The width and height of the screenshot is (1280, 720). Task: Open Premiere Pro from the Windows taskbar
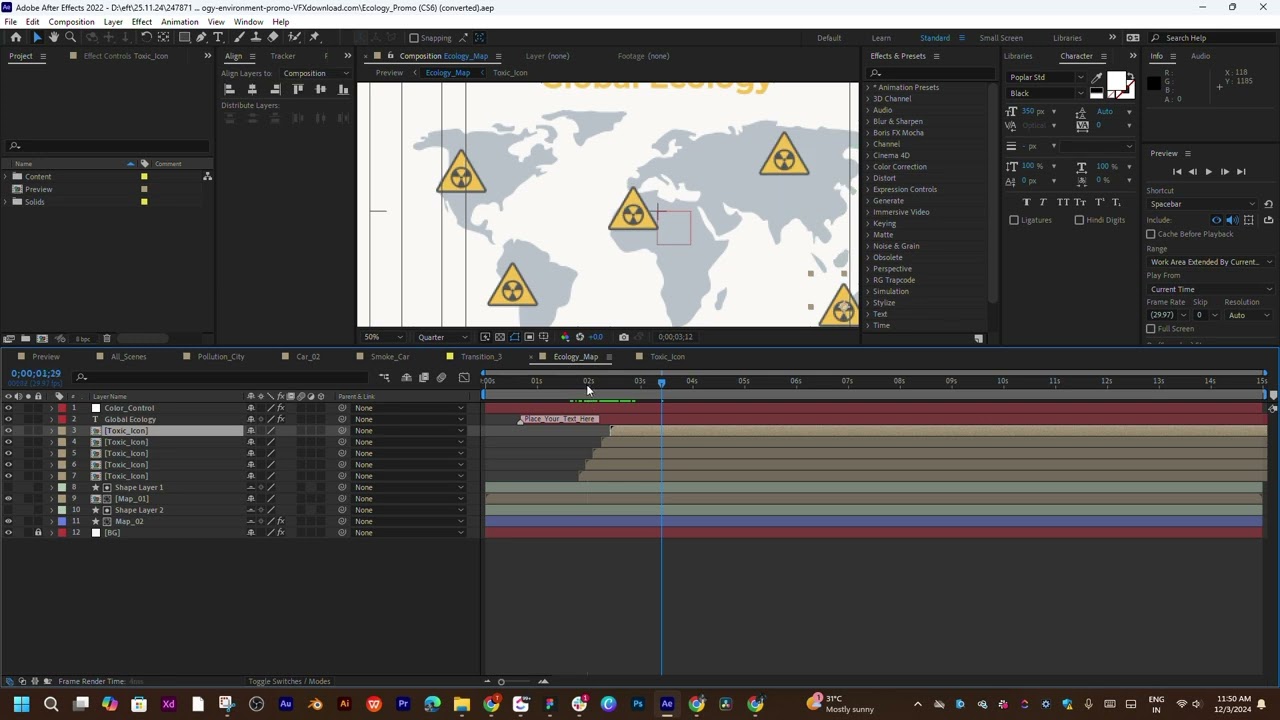(x=403, y=704)
